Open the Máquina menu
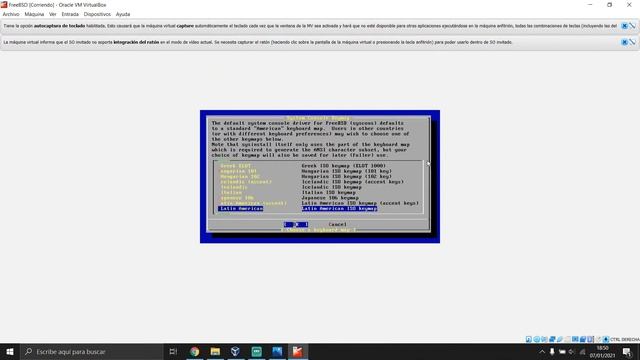 [x=34, y=14]
